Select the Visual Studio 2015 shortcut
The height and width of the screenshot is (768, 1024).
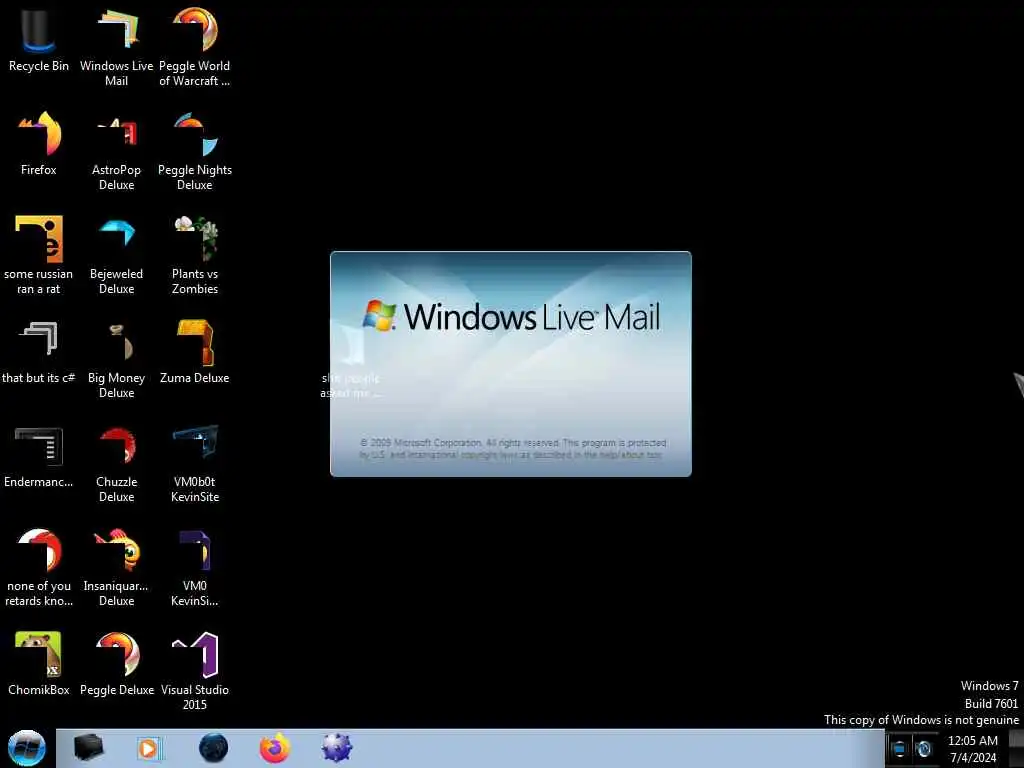pyautogui.click(x=195, y=671)
